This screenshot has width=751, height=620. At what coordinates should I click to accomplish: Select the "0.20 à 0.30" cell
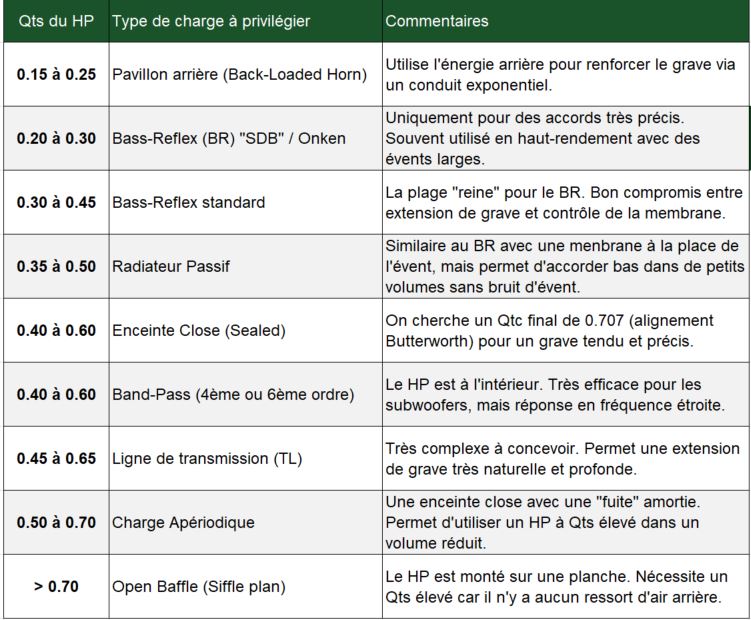click(56, 138)
